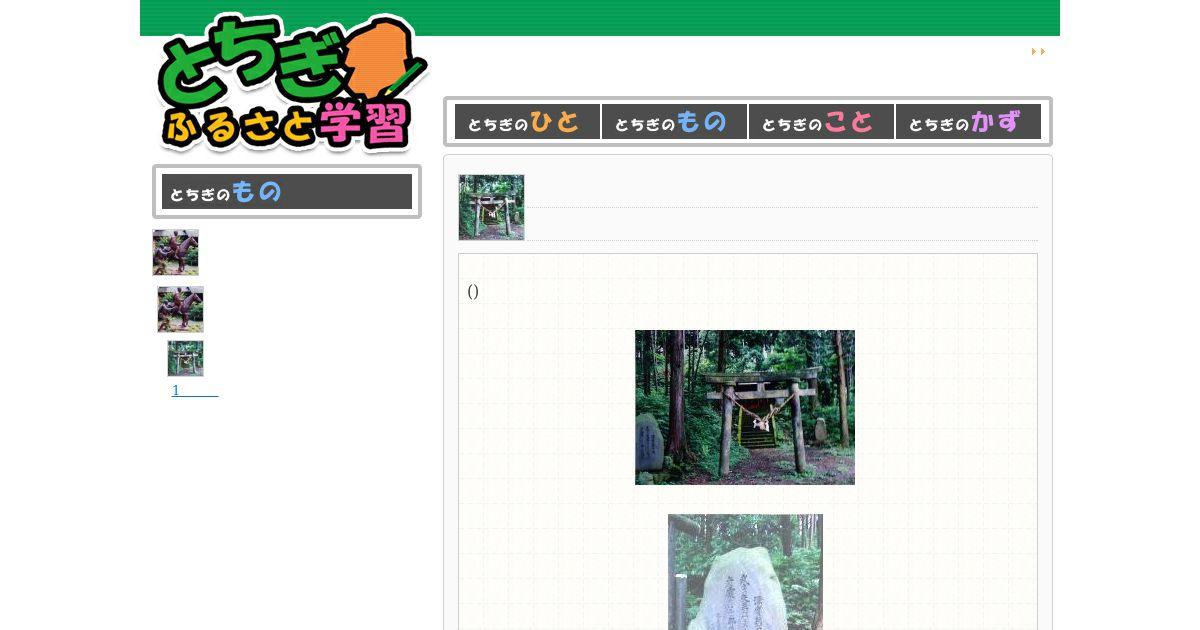Open the とちぎのこと menu tab
Viewport: 1200px width, 630px height.
pos(821,122)
